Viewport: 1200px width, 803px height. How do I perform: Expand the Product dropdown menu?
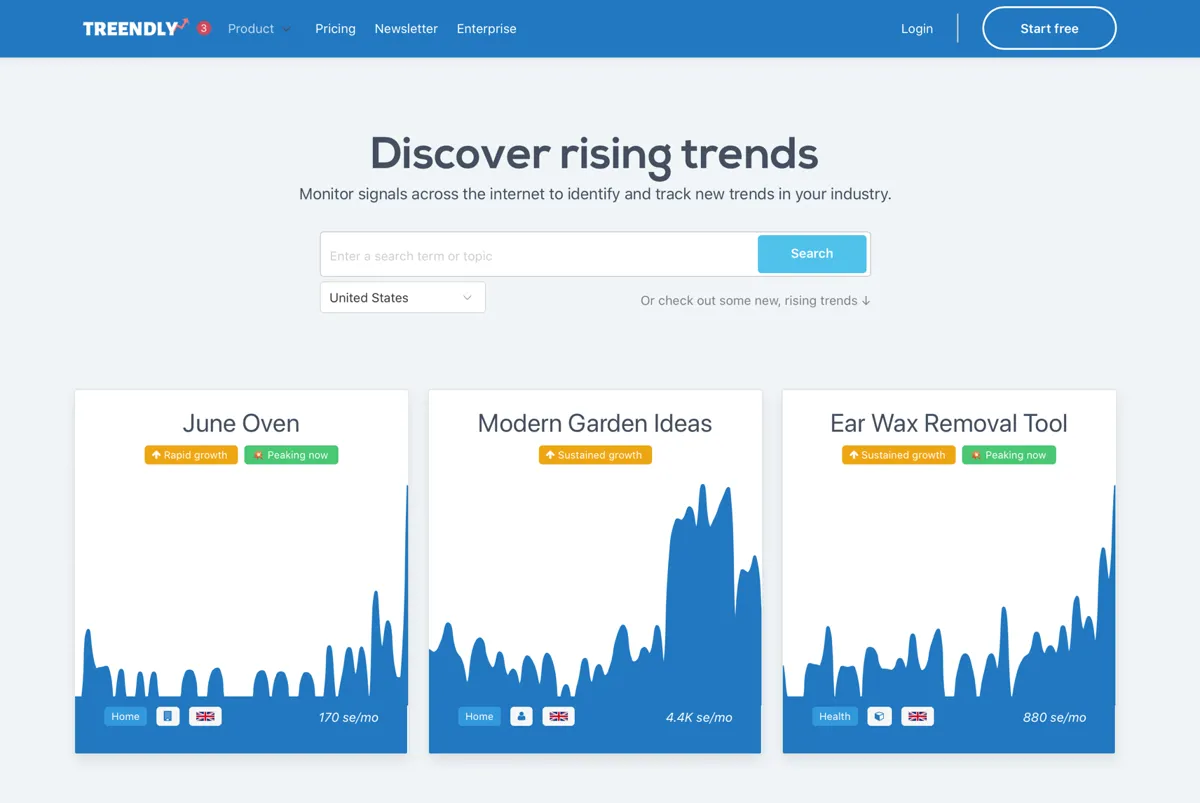point(259,29)
